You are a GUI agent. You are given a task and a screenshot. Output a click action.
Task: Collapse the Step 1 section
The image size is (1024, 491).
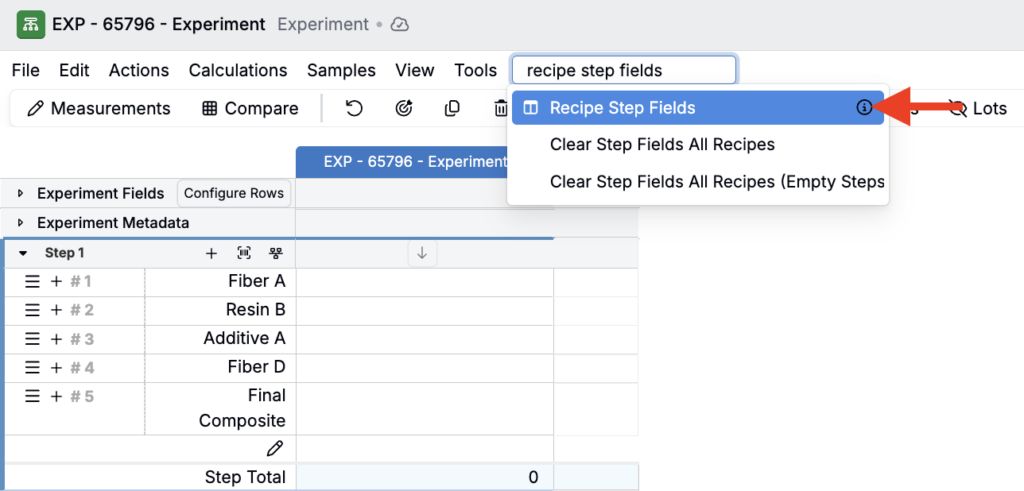coord(23,254)
